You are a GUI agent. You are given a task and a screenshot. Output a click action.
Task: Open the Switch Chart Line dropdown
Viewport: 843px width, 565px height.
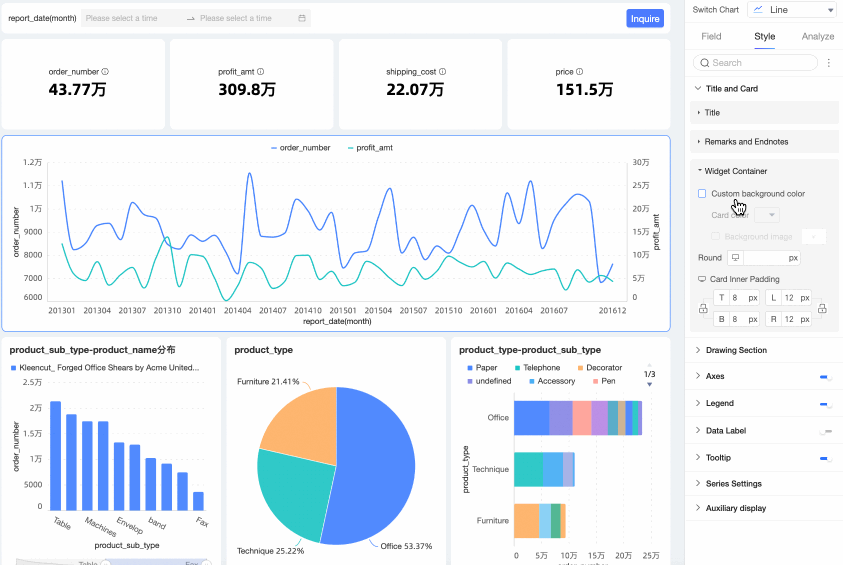tap(792, 10)
